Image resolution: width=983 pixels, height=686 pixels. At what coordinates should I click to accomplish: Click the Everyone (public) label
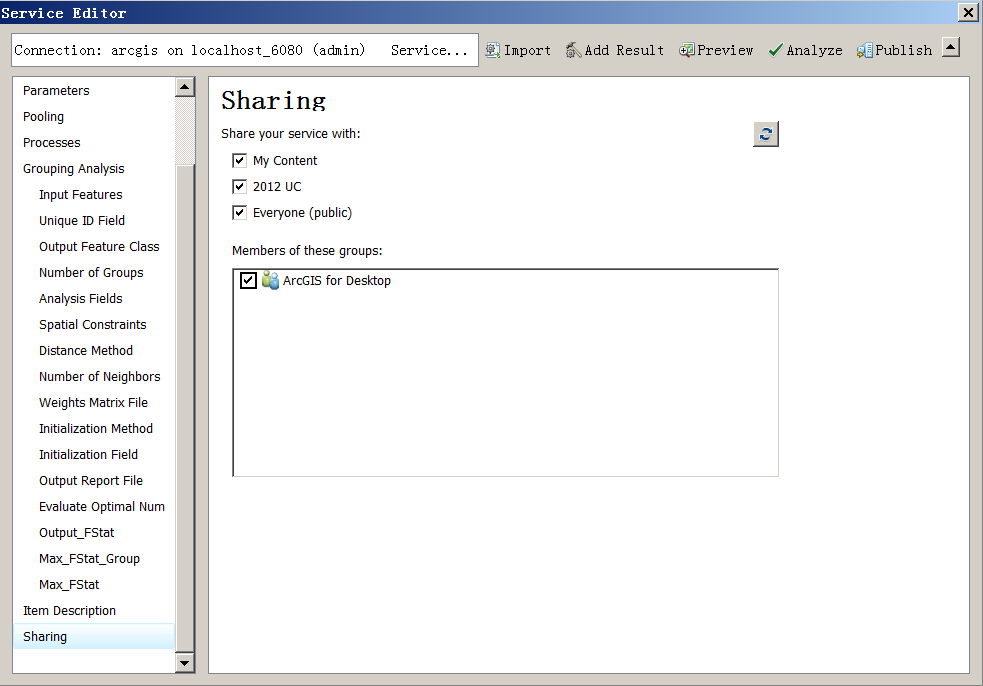pos(303,213)
